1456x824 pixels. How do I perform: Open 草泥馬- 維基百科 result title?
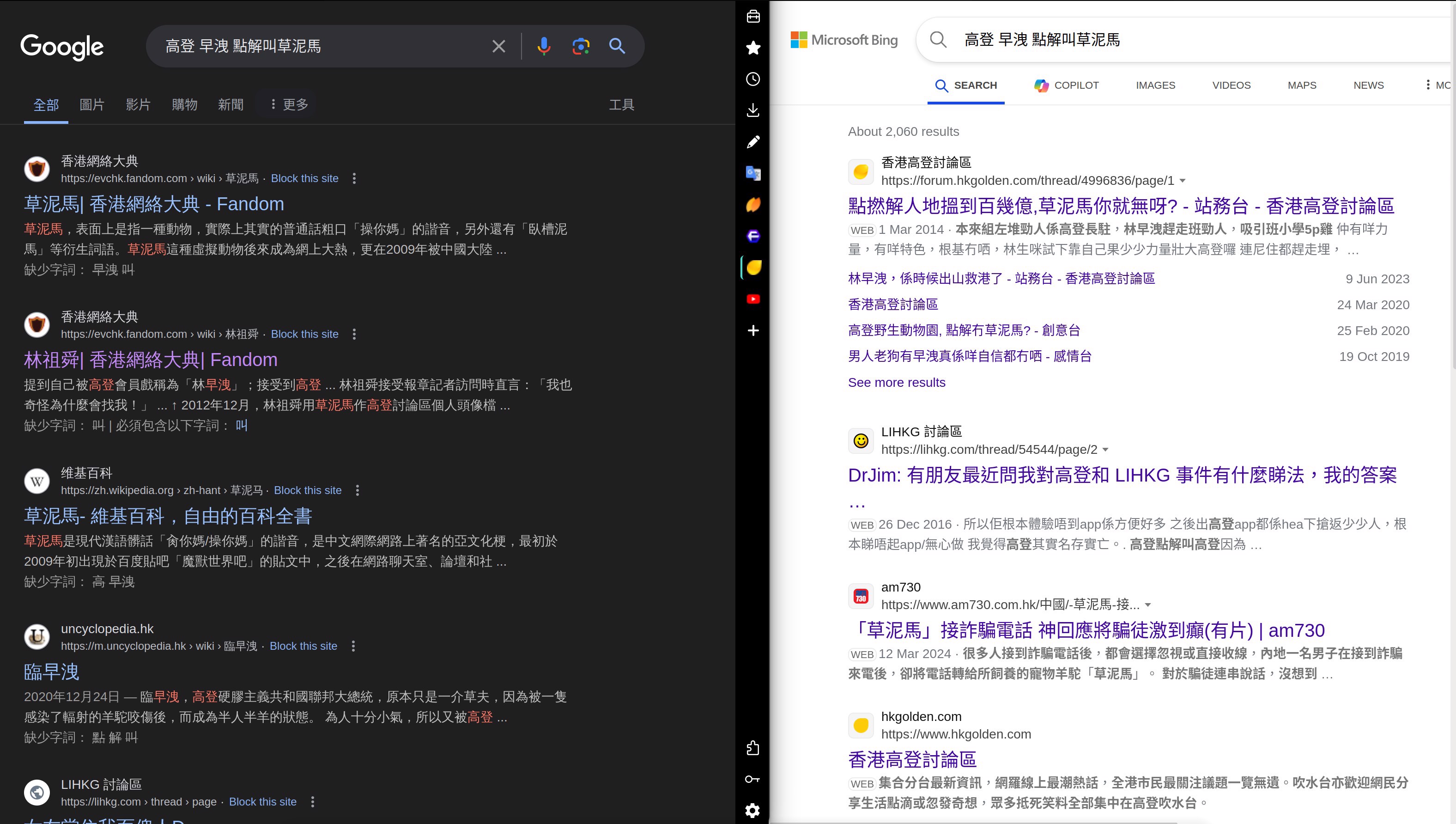pos(168,516)
